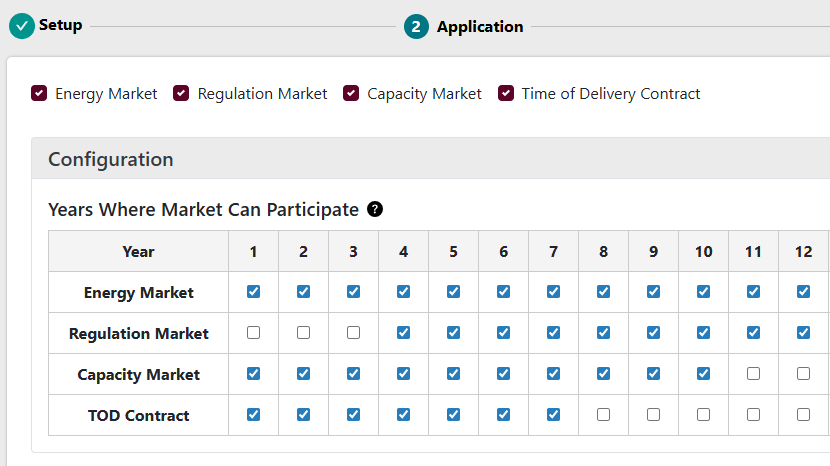Viewport: 830px width, 466px height.
Task: Enable Capacity Market for year 12
Action: [803, 374]
